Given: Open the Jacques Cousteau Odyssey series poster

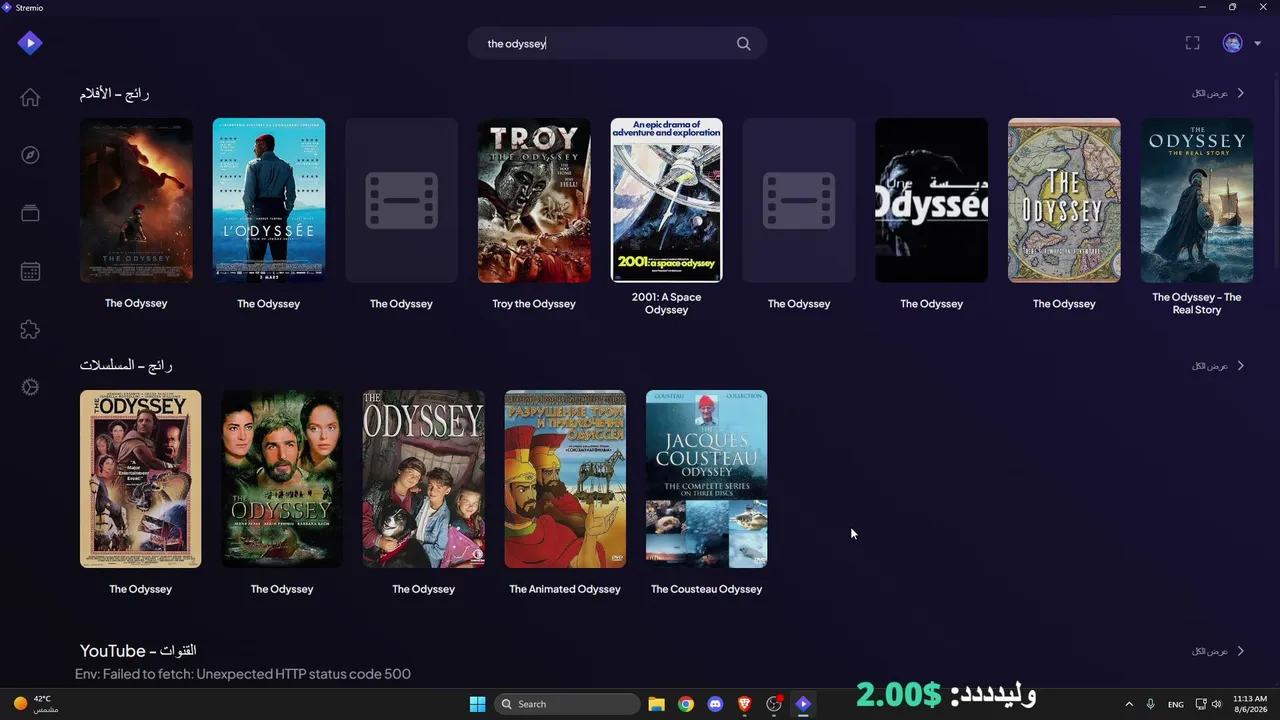Looking at the screenshot, I should tap(707, 479).
